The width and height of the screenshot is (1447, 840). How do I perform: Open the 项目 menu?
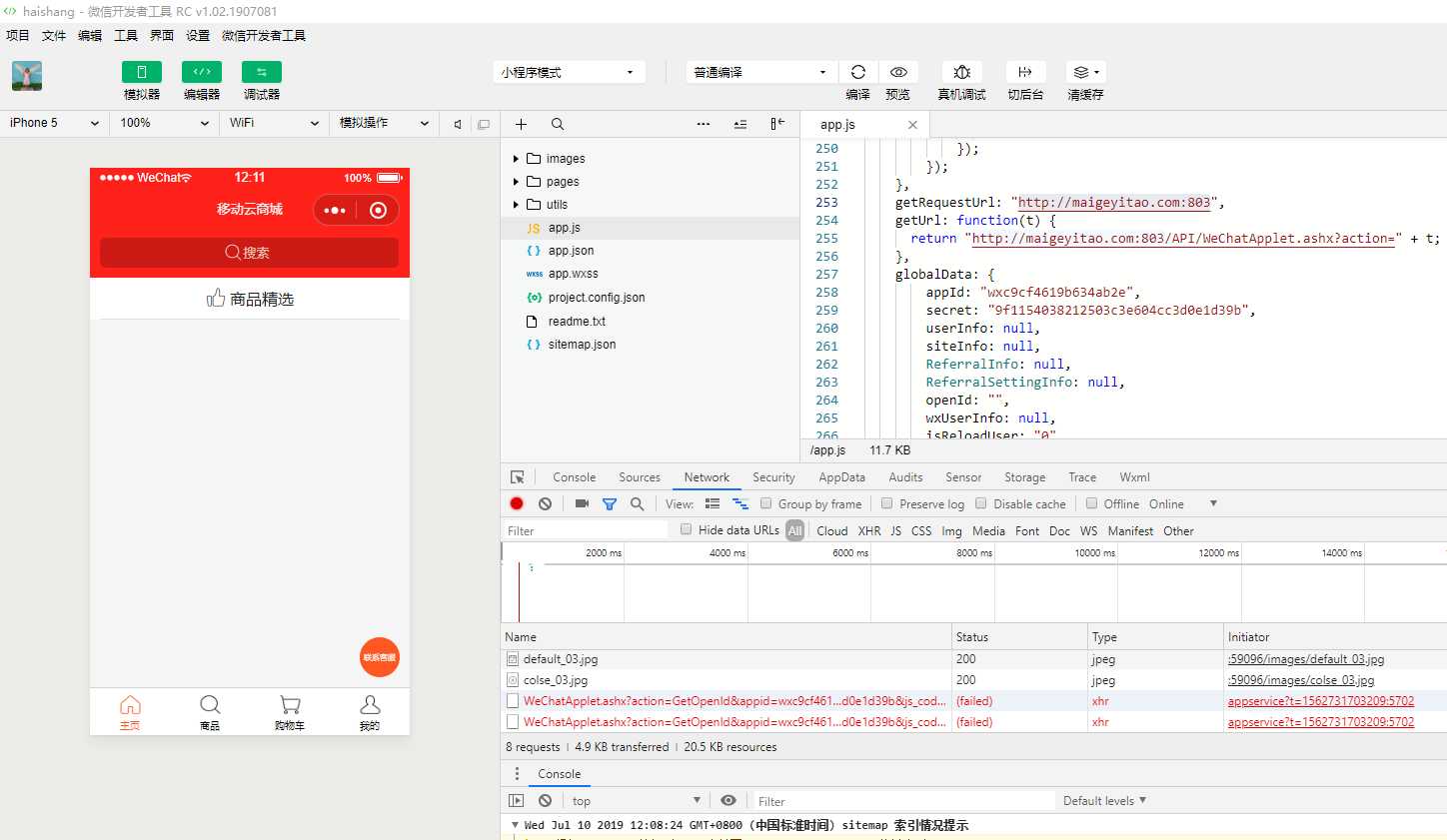[x=18, y=36]
